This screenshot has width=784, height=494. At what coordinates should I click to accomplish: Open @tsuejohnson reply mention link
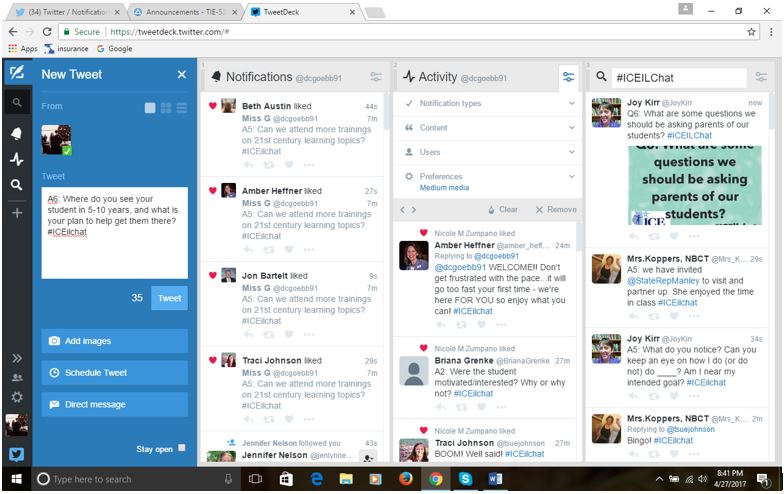tap(690, 429)
